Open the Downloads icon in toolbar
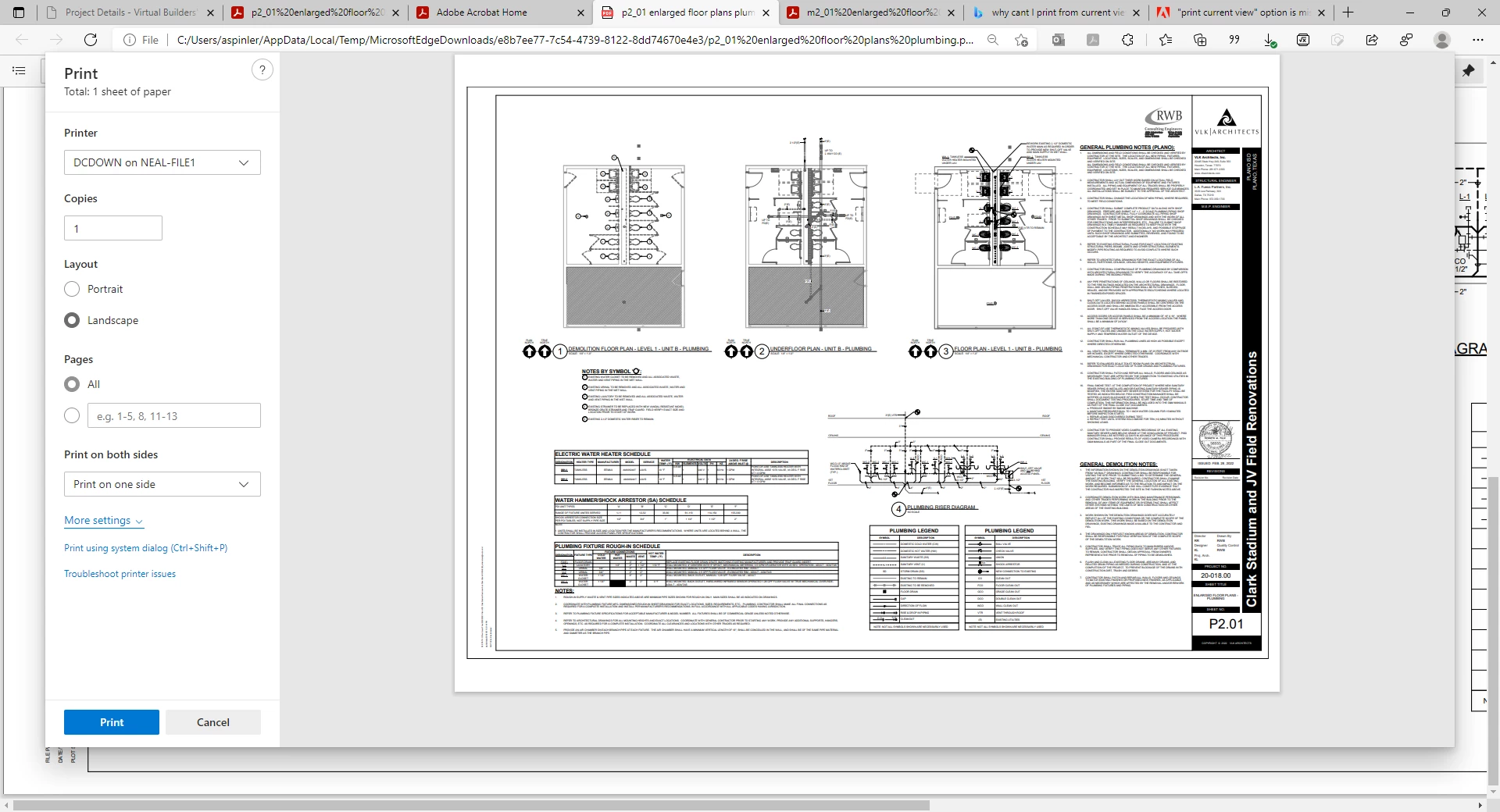The width and height of the screenshot is (1500, 812). tap(1270, 41)
